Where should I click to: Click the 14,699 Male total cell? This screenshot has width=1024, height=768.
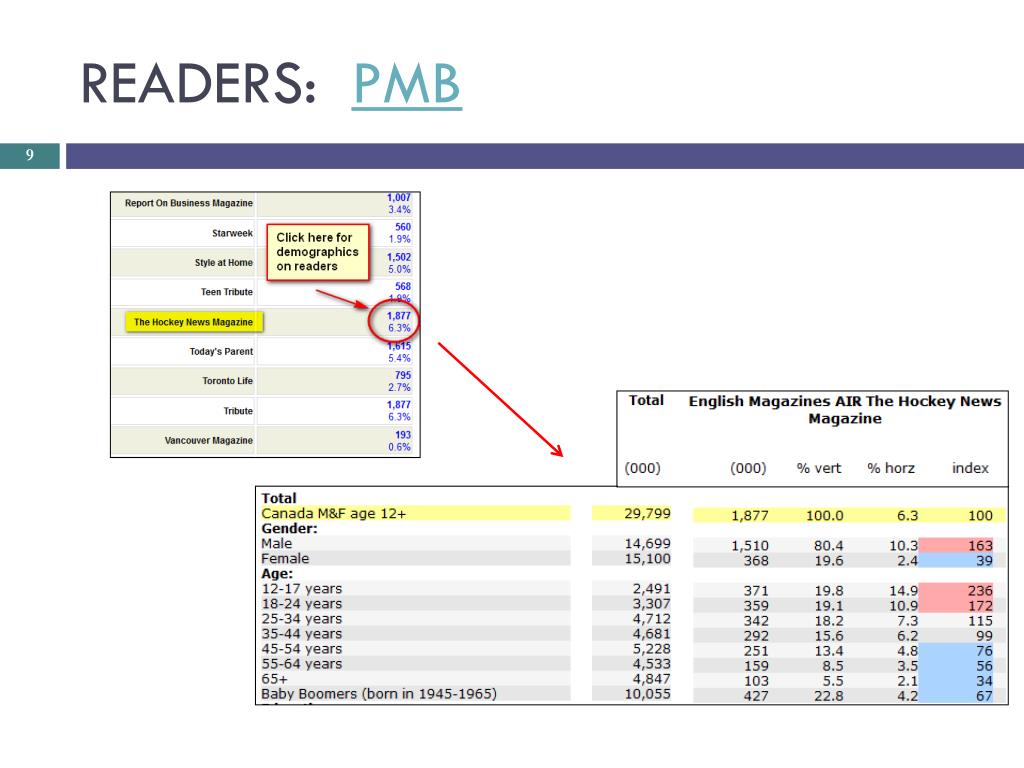pos(647,543)
